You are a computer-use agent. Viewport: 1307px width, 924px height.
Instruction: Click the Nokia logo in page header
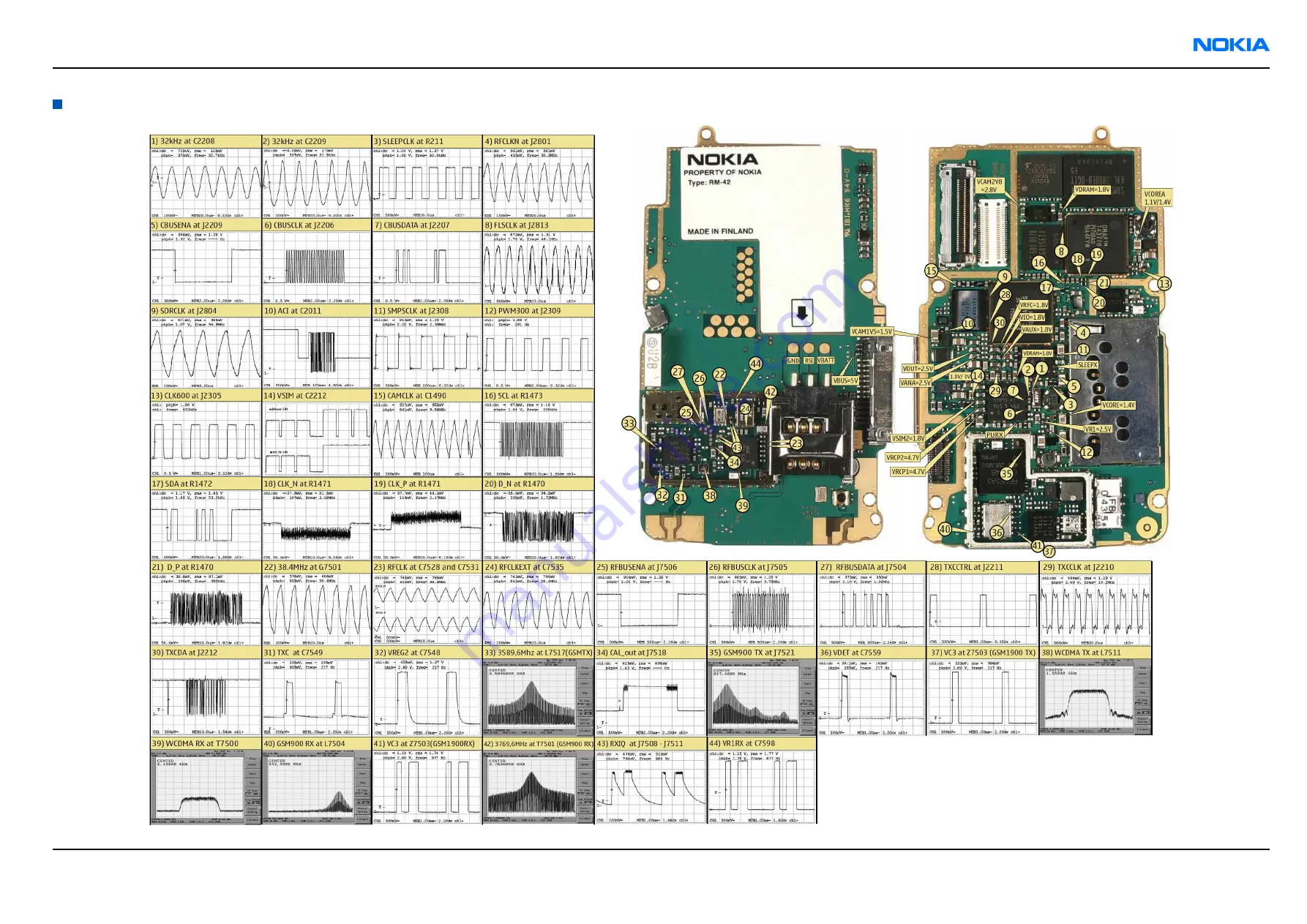click(1231, 45)
